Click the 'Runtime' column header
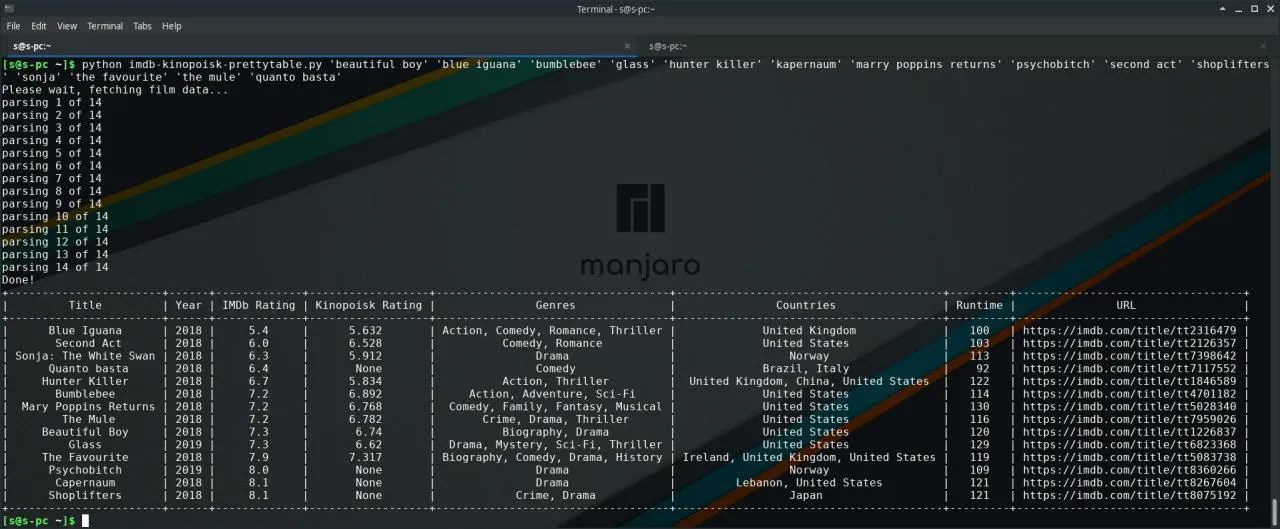This screenshot has height=529, width=1280. [x=979, y=306]
